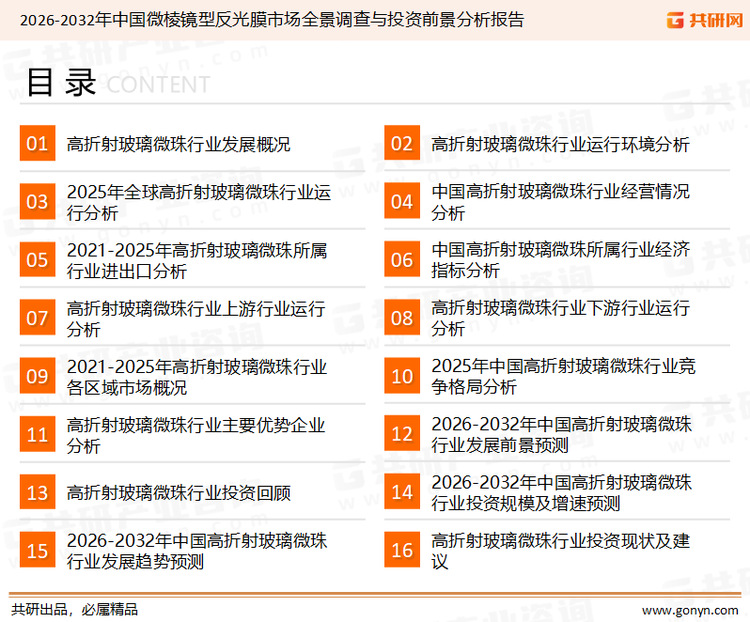
Task: Select chapter 高折射玻璃微珠行业运行环境分析
Action: click(x=560, y=144)
